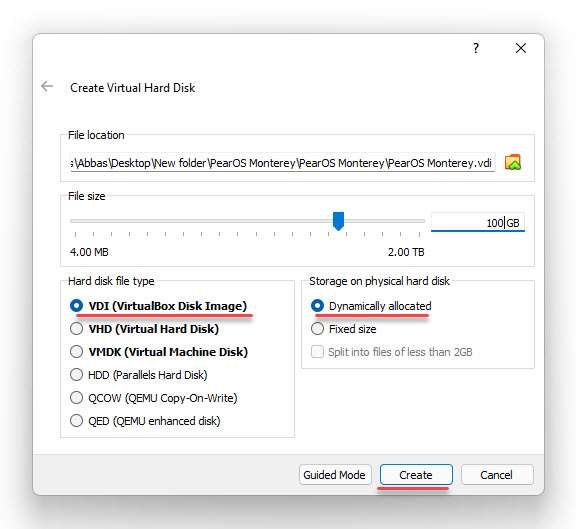Click the file size slider handle

[x=338, y=221]
